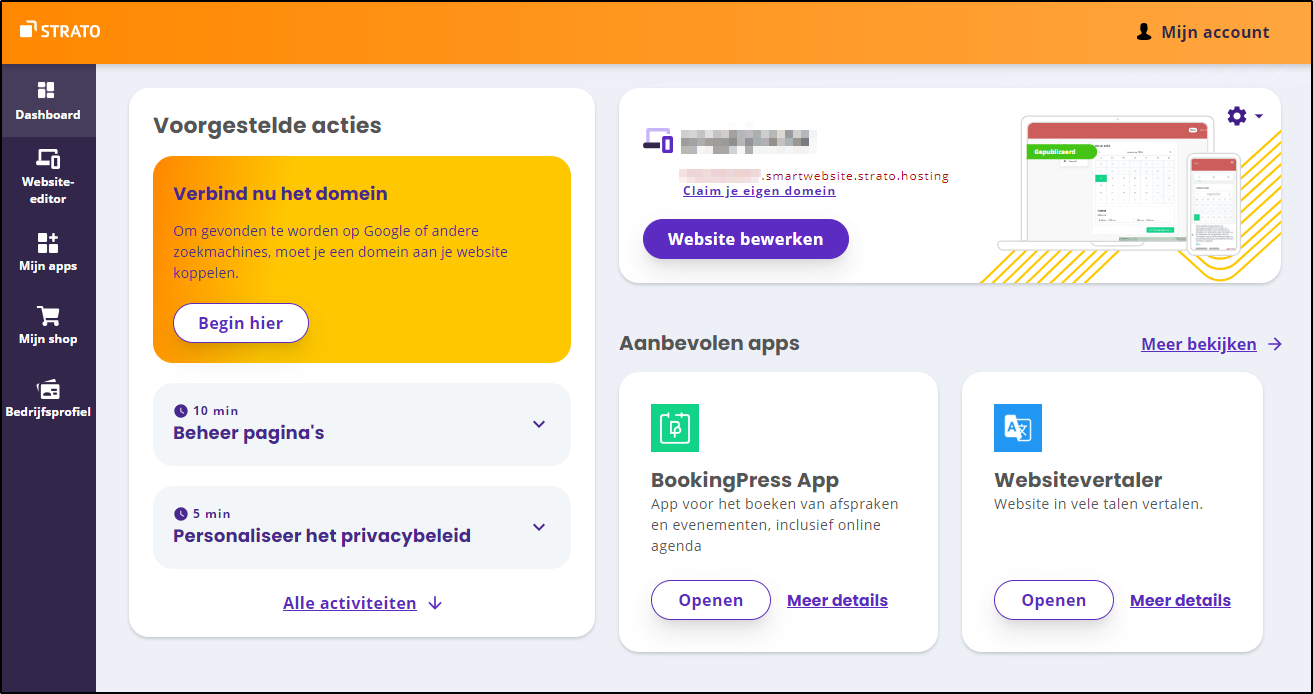View Meer details for Websitevertaler

click(1180, 600)
